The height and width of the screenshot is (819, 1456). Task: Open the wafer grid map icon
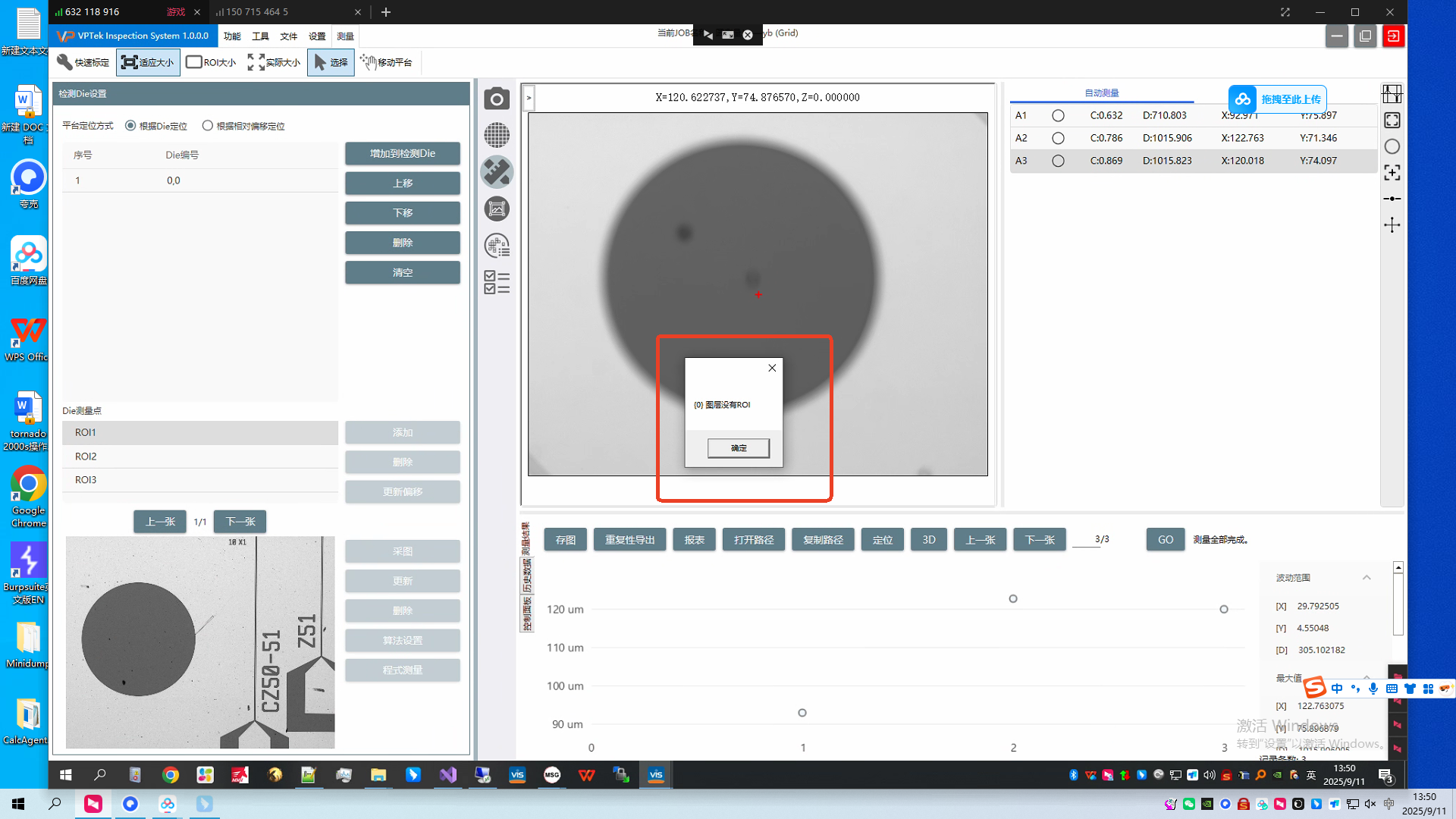497,136
